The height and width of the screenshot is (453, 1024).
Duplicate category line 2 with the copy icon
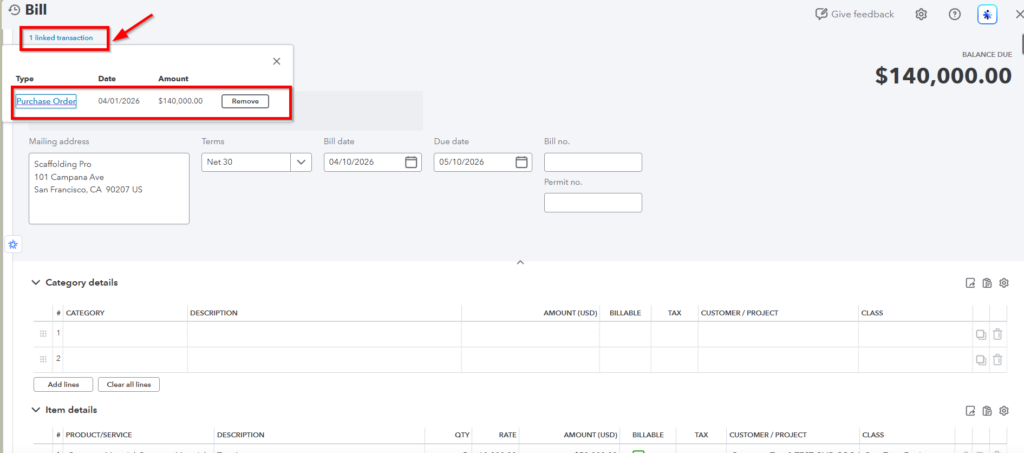click(981, 359)
